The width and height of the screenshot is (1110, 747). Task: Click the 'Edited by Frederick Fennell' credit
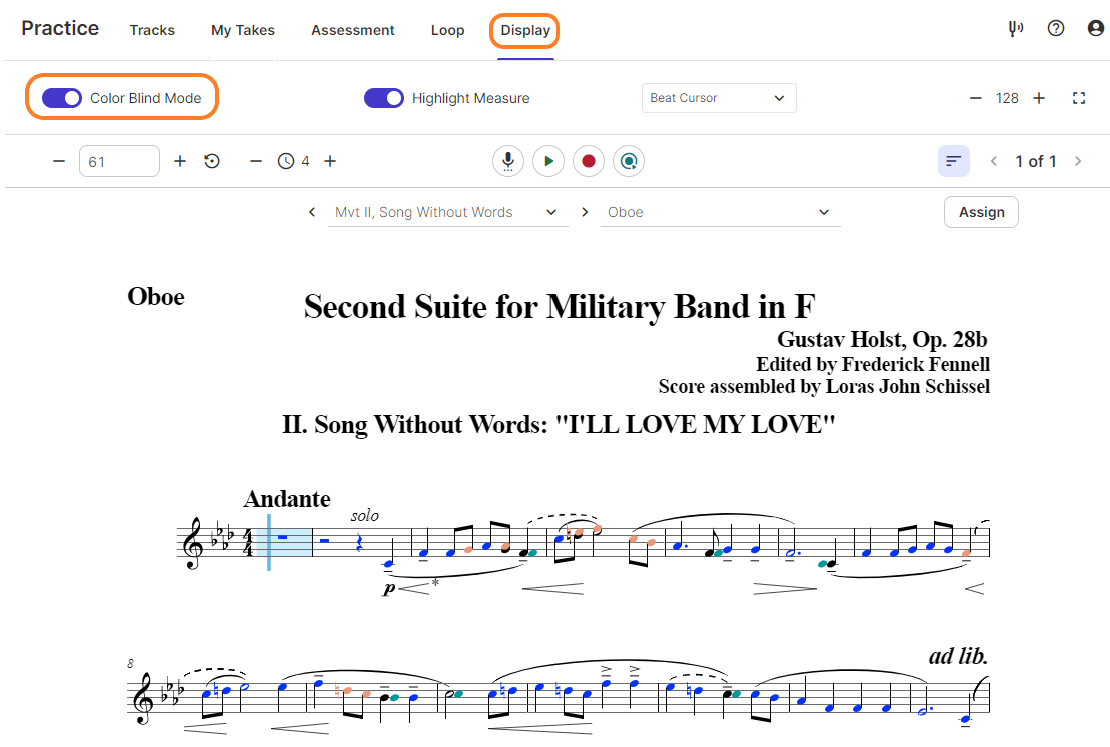click(x=873, y=365)
